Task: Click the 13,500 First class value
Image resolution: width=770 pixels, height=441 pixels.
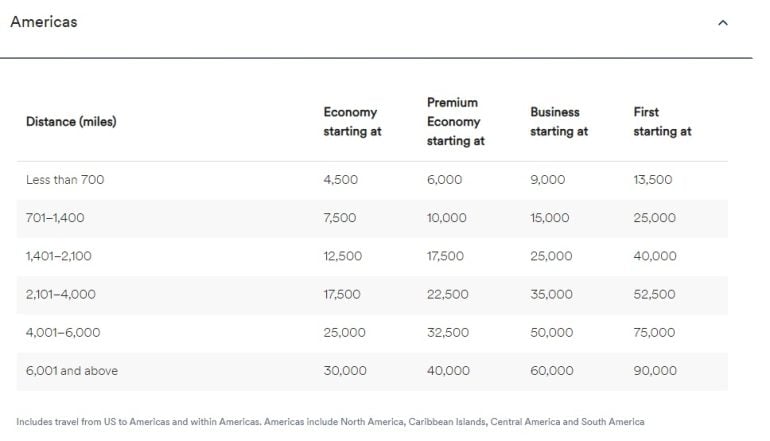Action: pyautogui.click(x=653, y=180)
